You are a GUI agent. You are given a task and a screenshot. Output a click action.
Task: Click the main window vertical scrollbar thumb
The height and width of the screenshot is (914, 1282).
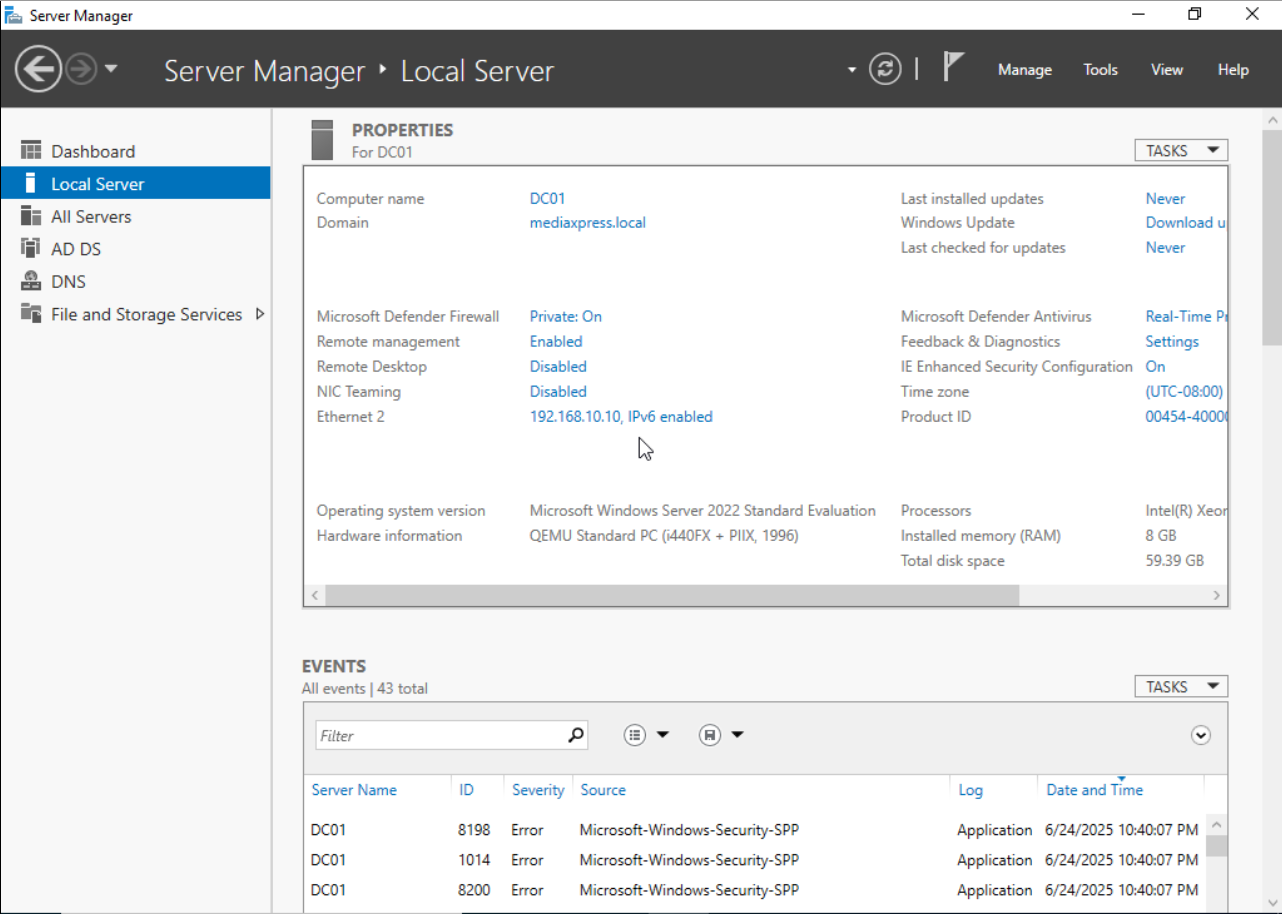click(1272, 236)
